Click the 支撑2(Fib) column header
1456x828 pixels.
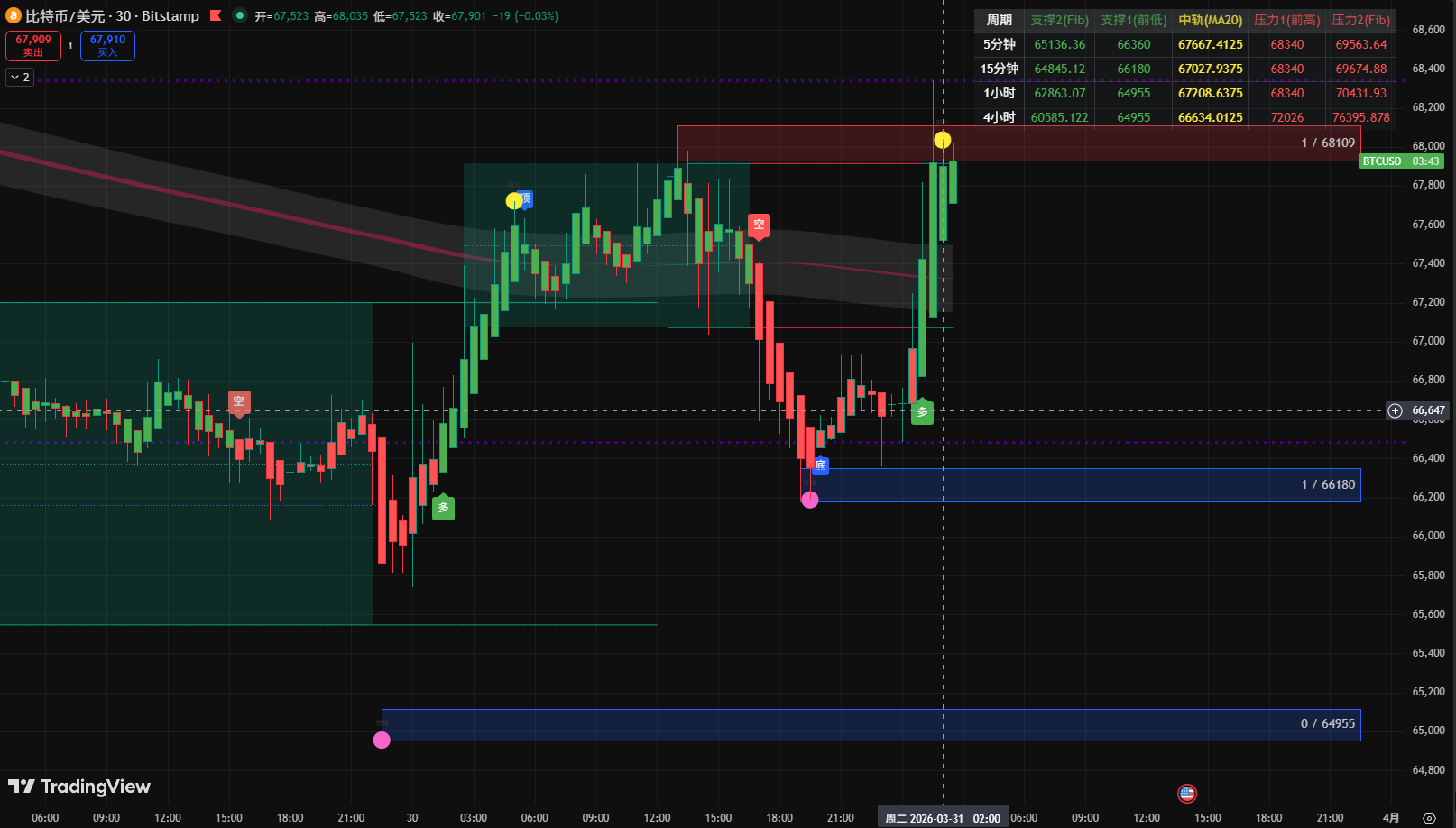point(1060,20)
